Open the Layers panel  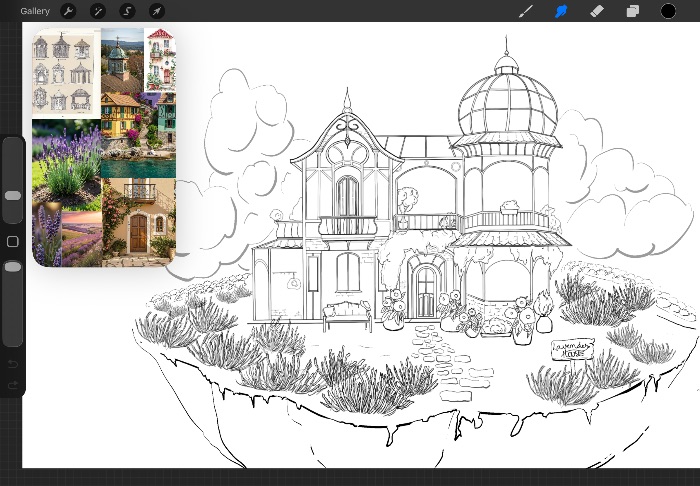pyautogui.click(x=633, y=11)
